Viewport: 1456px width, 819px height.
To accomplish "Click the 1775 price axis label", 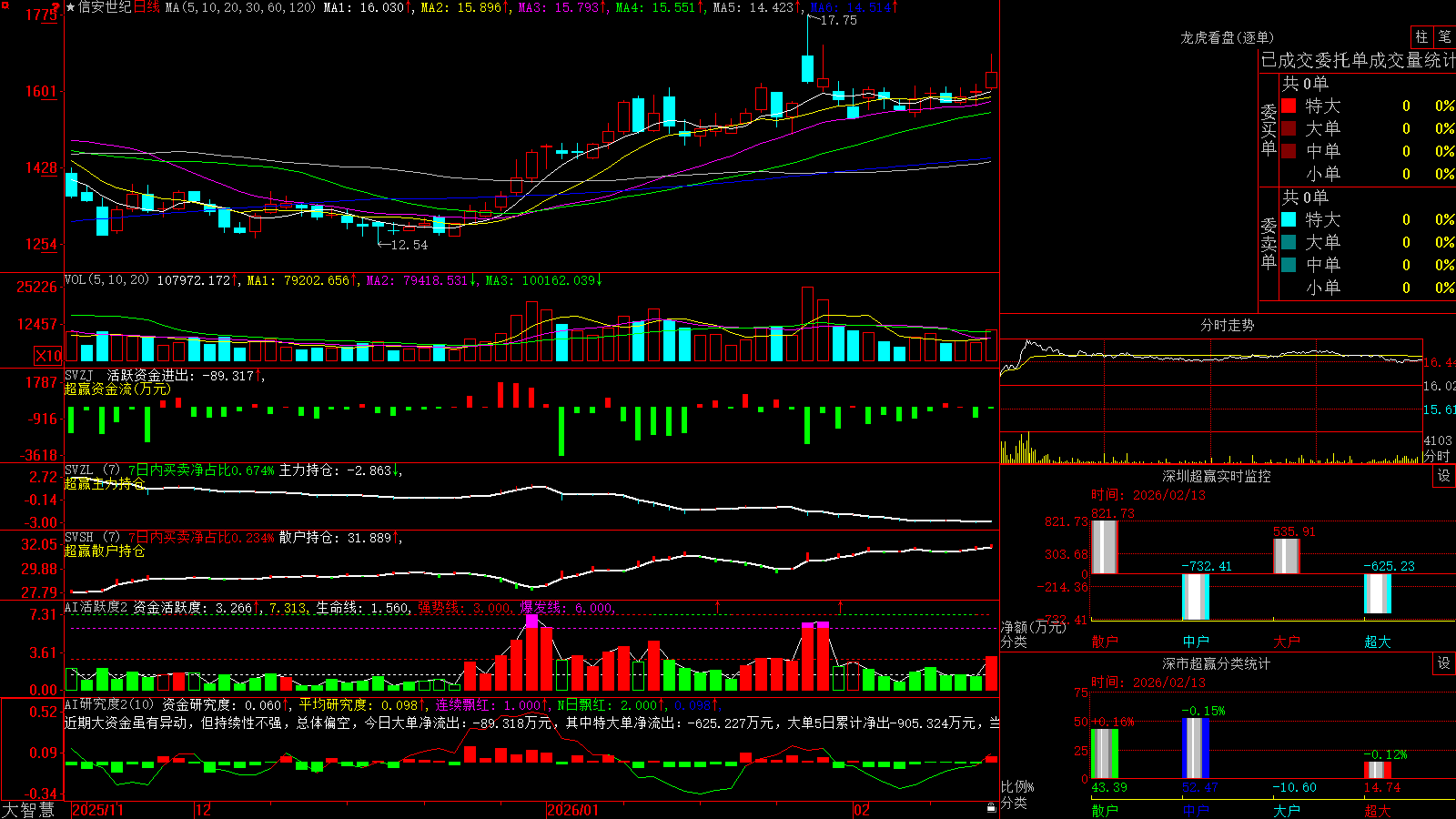I will (42, 15).
